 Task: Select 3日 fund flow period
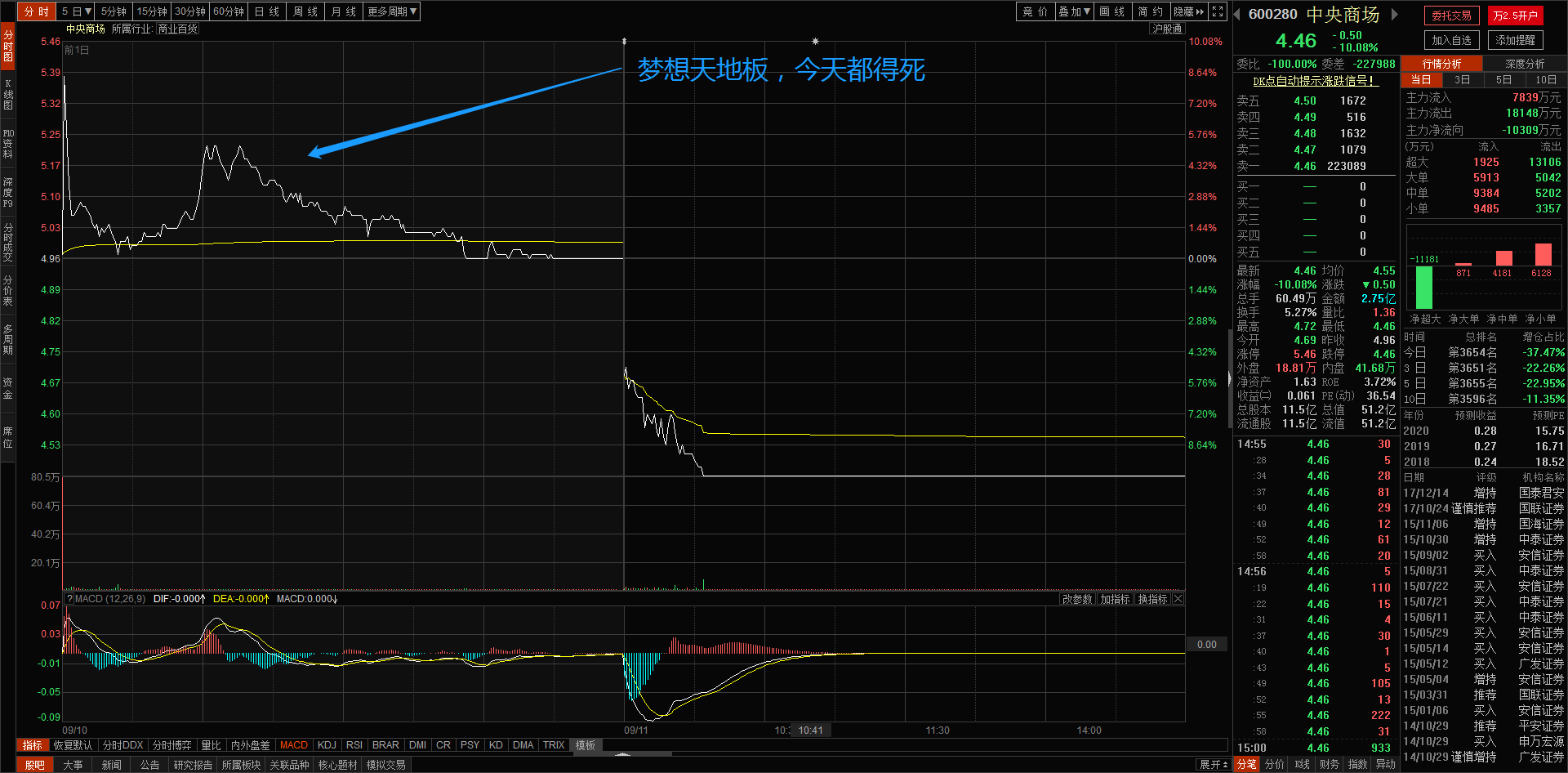coord(1462,79)
